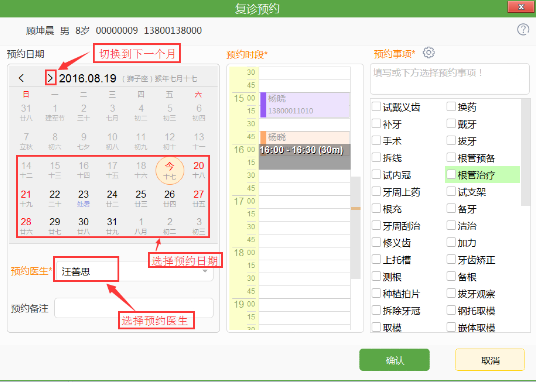Select calendar date 21

pos(26,198)
